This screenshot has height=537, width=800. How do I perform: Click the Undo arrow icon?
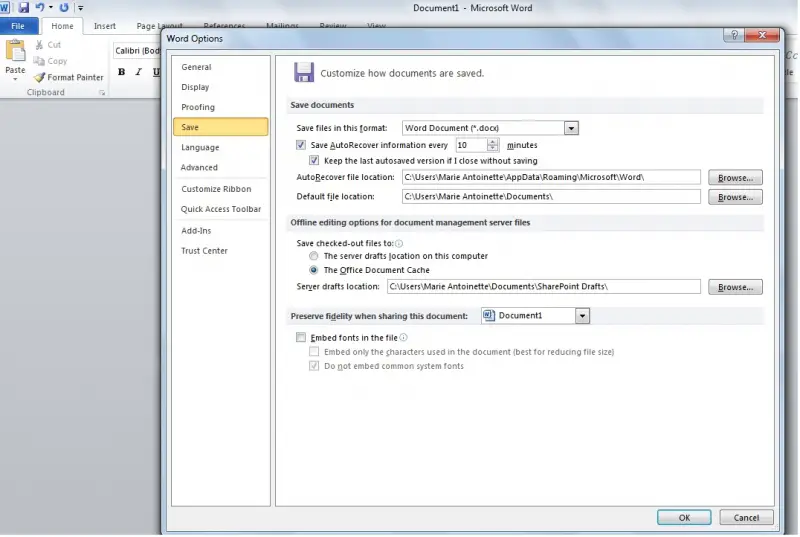(40, 8)
